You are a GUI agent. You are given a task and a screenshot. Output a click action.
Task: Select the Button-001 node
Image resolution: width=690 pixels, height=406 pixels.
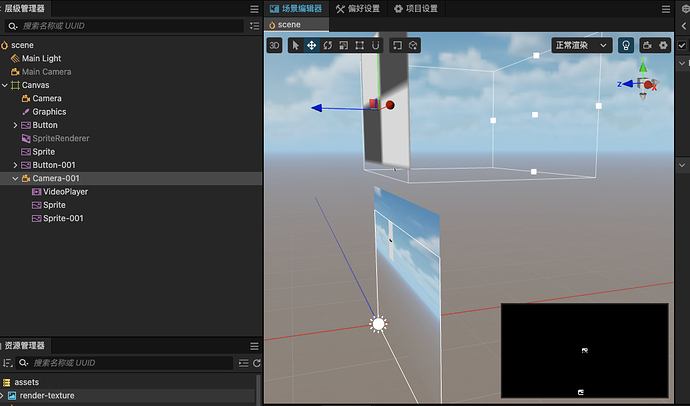pyautogui.click(x=54, y=165)
